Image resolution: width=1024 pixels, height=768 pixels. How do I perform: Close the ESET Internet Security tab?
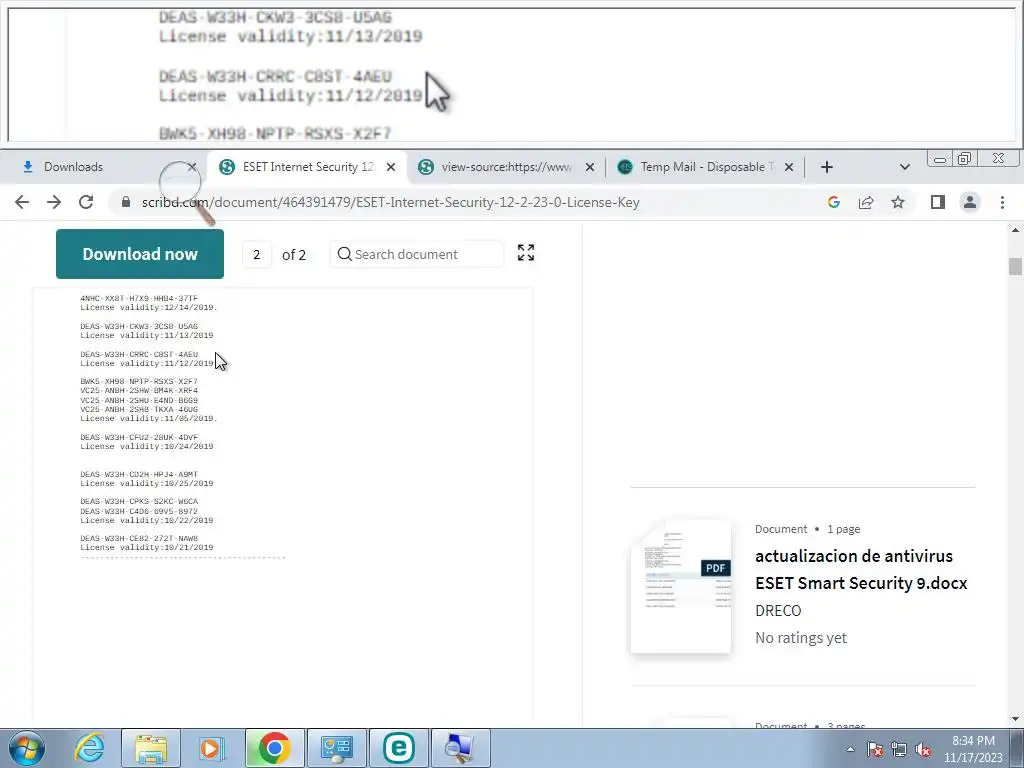[x=391, y=167]
